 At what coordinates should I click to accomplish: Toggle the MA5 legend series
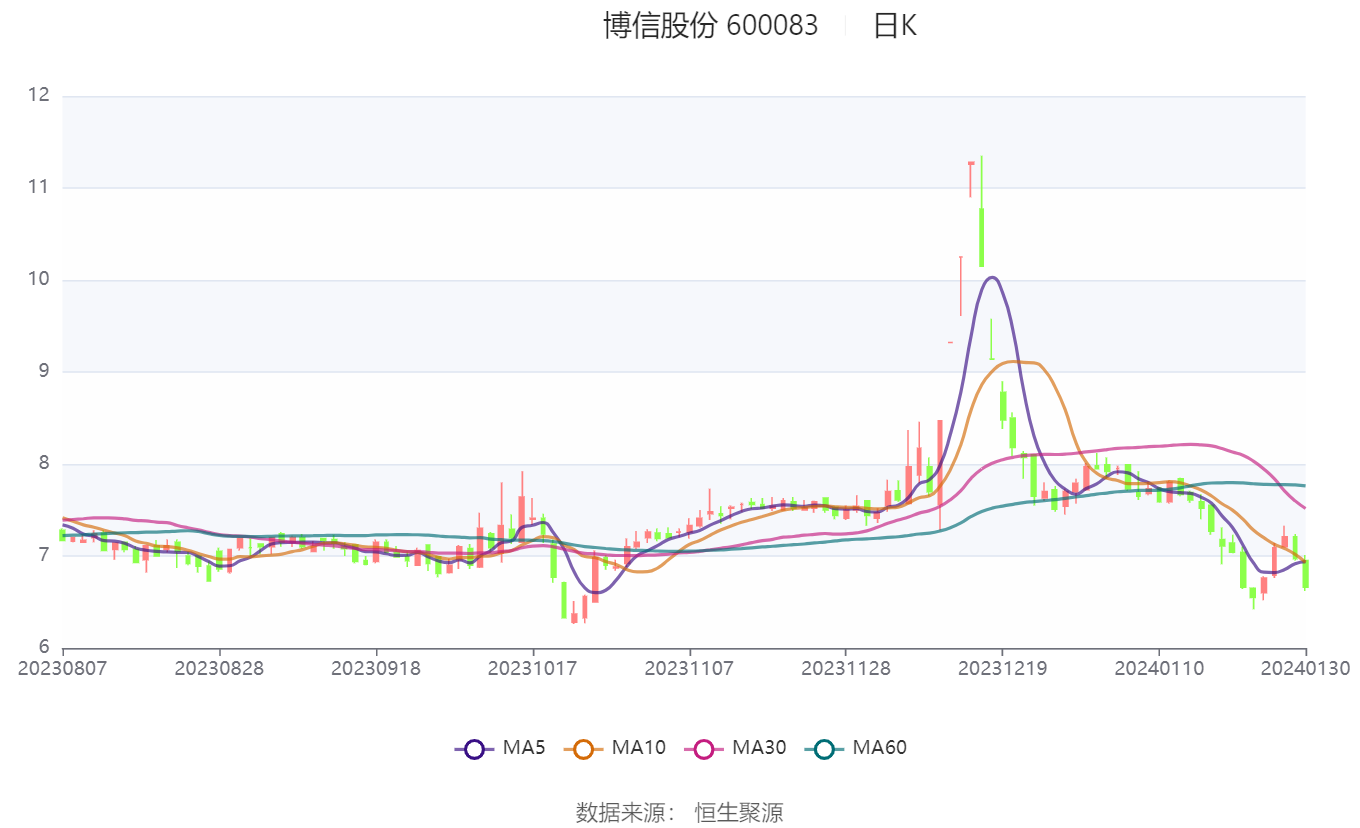click(x=499, y=747)
